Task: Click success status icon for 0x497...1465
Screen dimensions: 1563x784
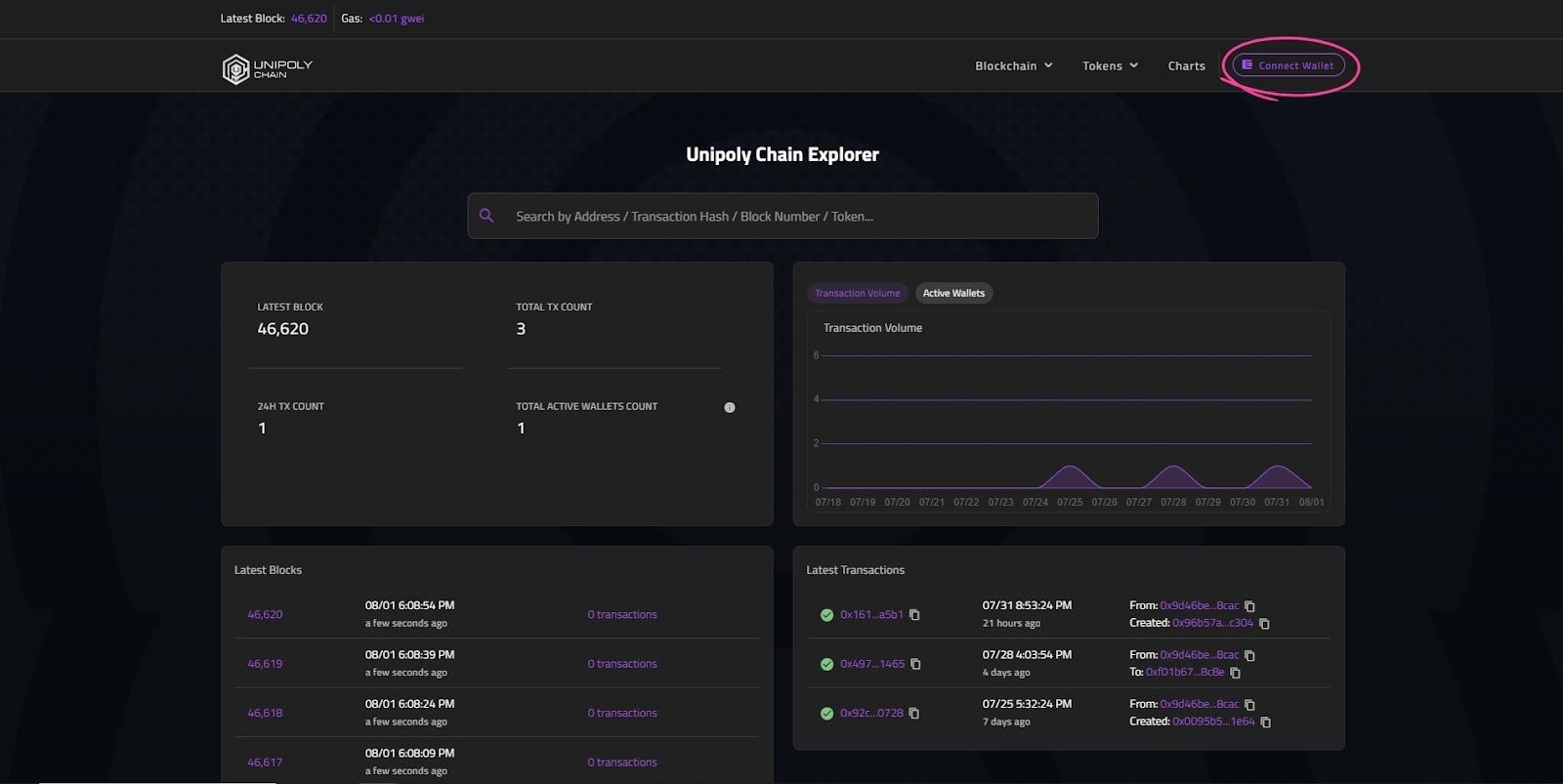Action: (x=826, y=664)
